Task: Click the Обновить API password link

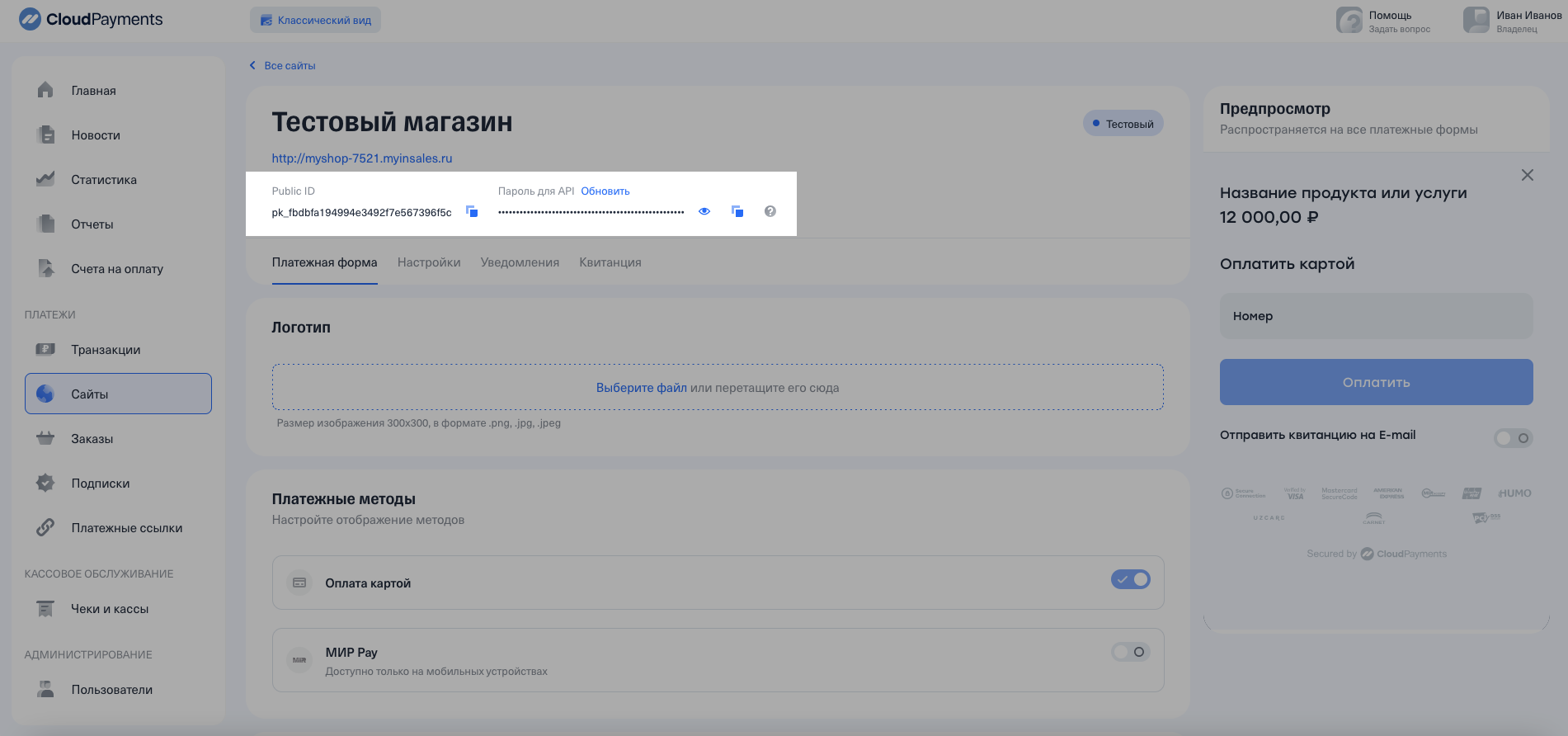Action: pos(605,191)
